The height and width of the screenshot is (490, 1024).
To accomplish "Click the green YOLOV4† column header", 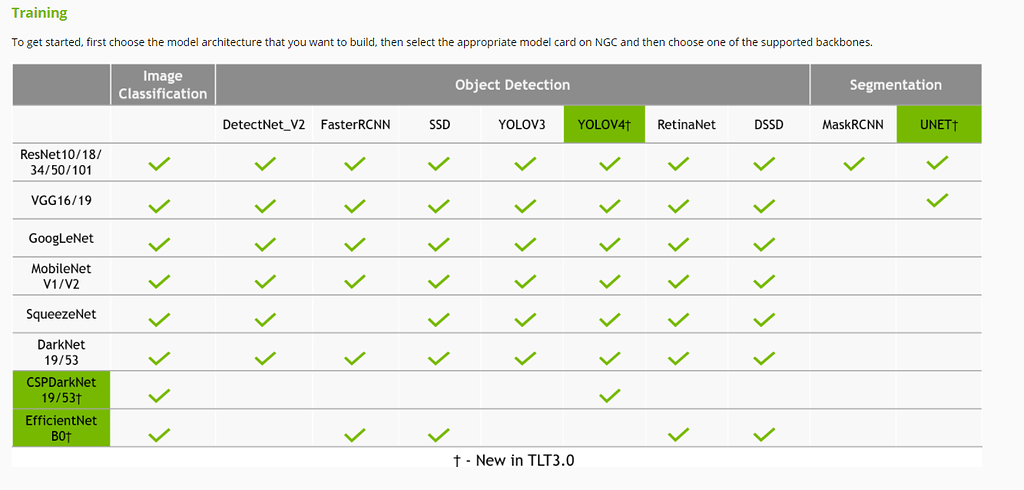I will [x=604, y=125].
